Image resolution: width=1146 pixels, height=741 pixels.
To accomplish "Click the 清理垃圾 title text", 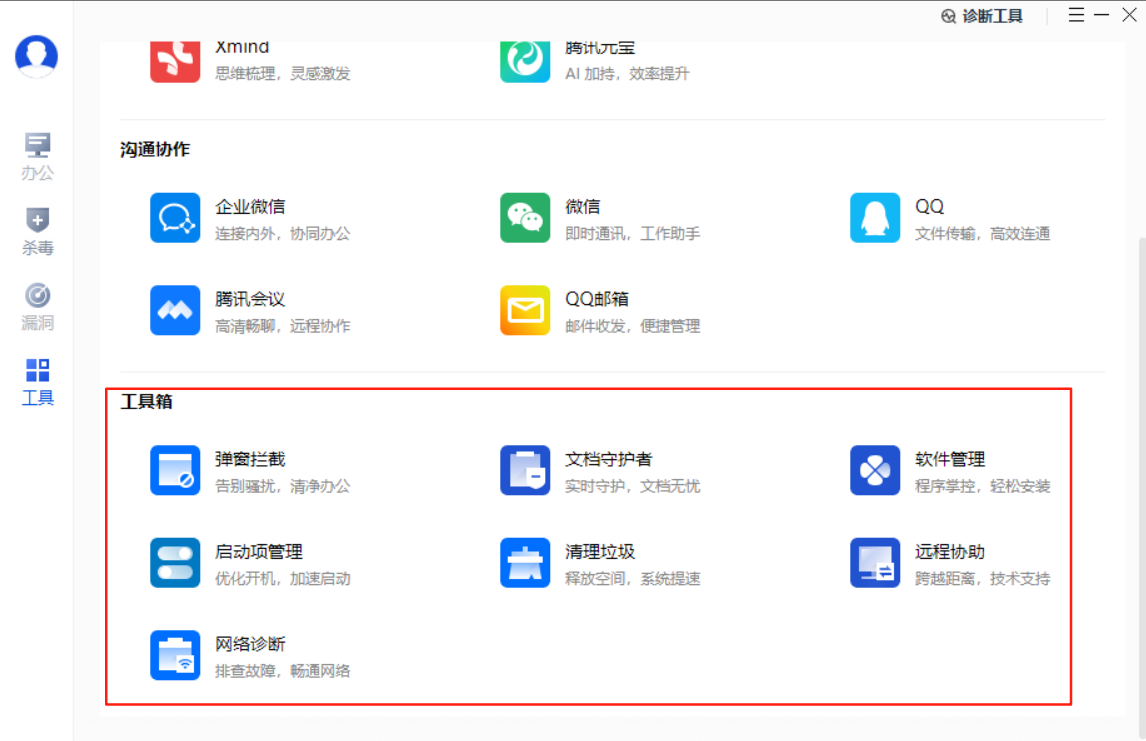I will [x=600, y=552].
